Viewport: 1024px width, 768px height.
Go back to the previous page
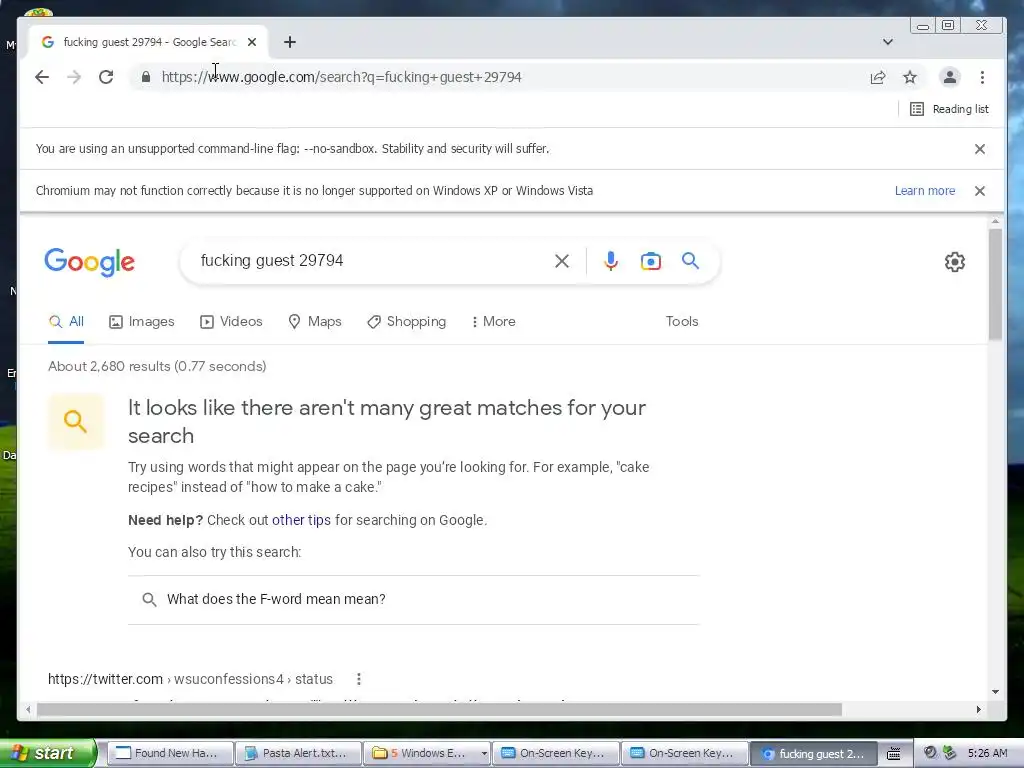pos(42,77)
